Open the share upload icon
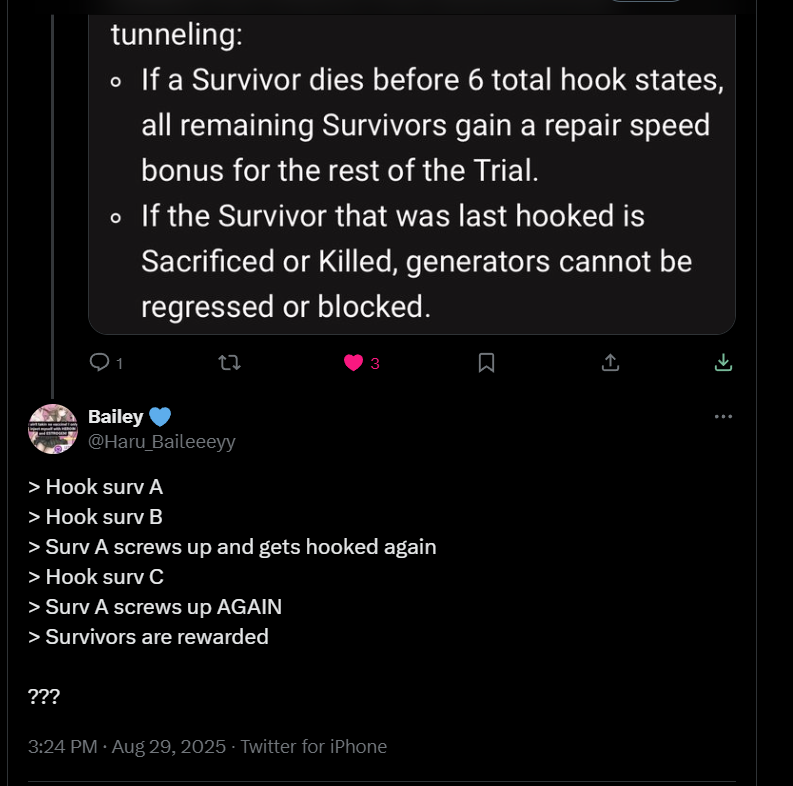The width and height of the screenshot is (793, 786). point(610,362)
